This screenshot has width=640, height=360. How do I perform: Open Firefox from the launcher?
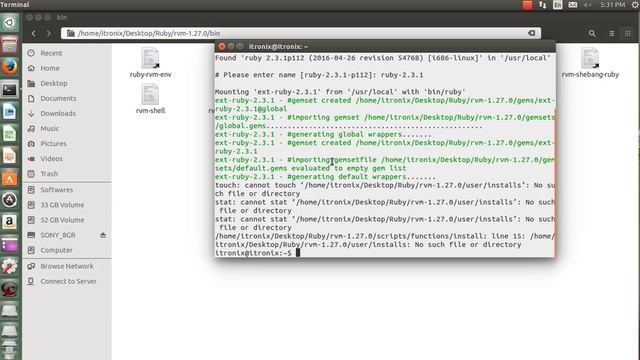[9, 67]
